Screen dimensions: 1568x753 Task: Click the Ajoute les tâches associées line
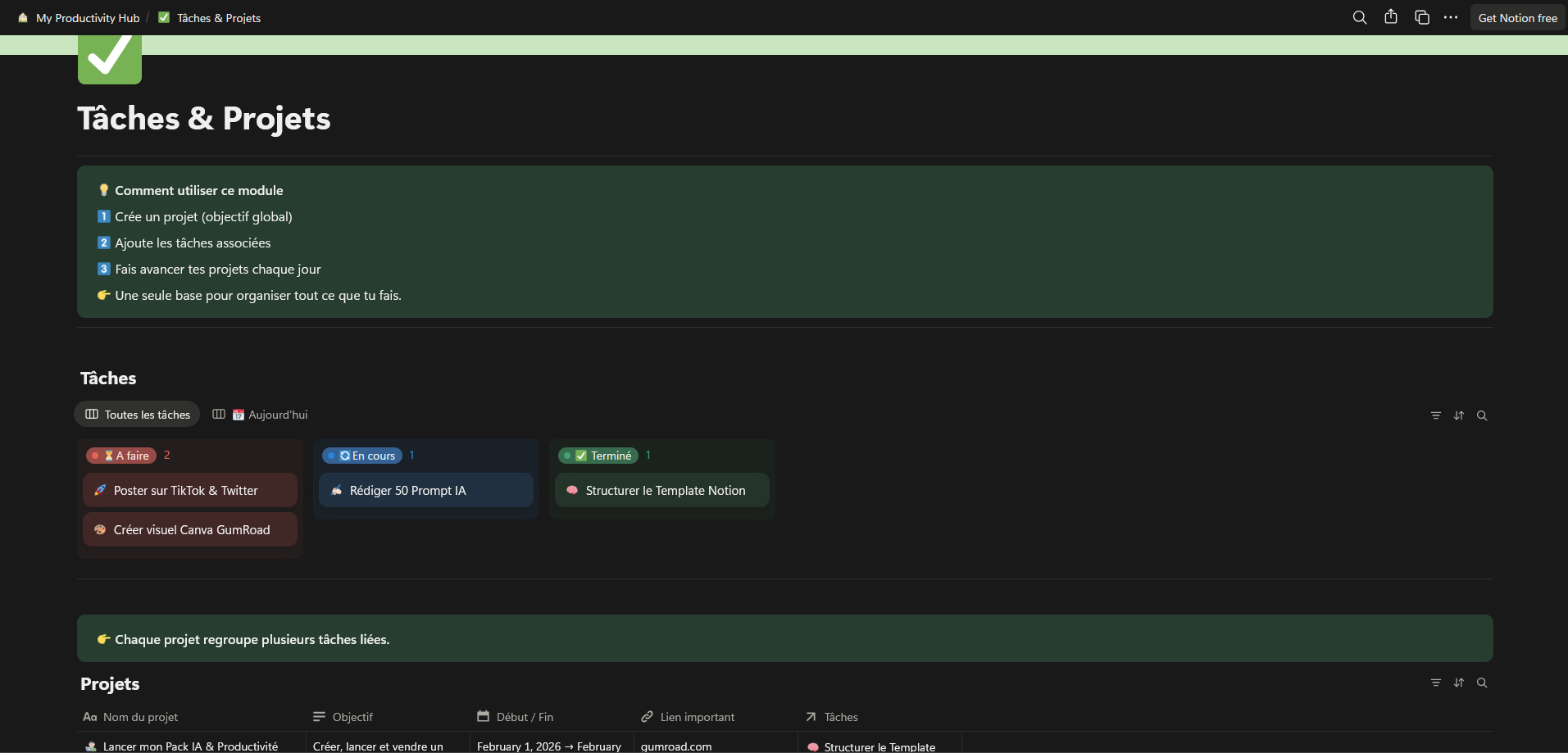[193, 243]
